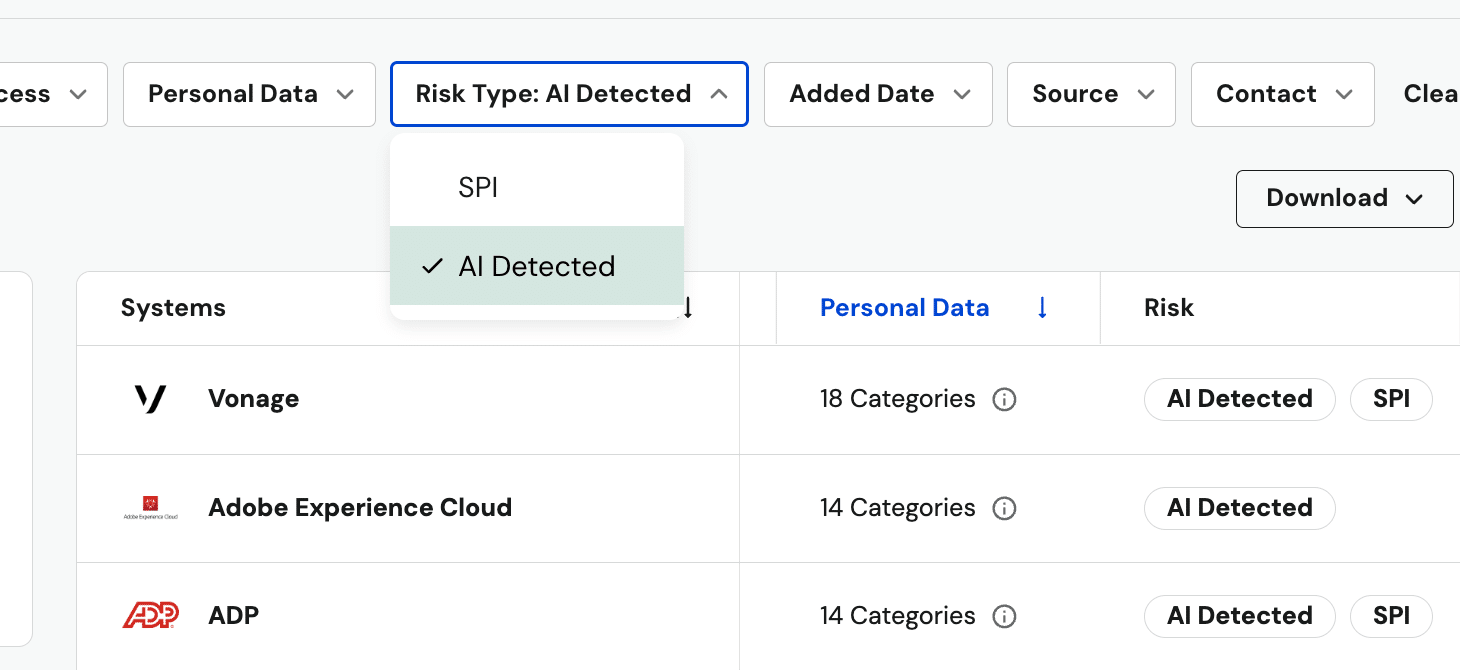Click info icon next to Adobe's 14 Categories
Screen dimensions: 1460x670
(1004, 508)
